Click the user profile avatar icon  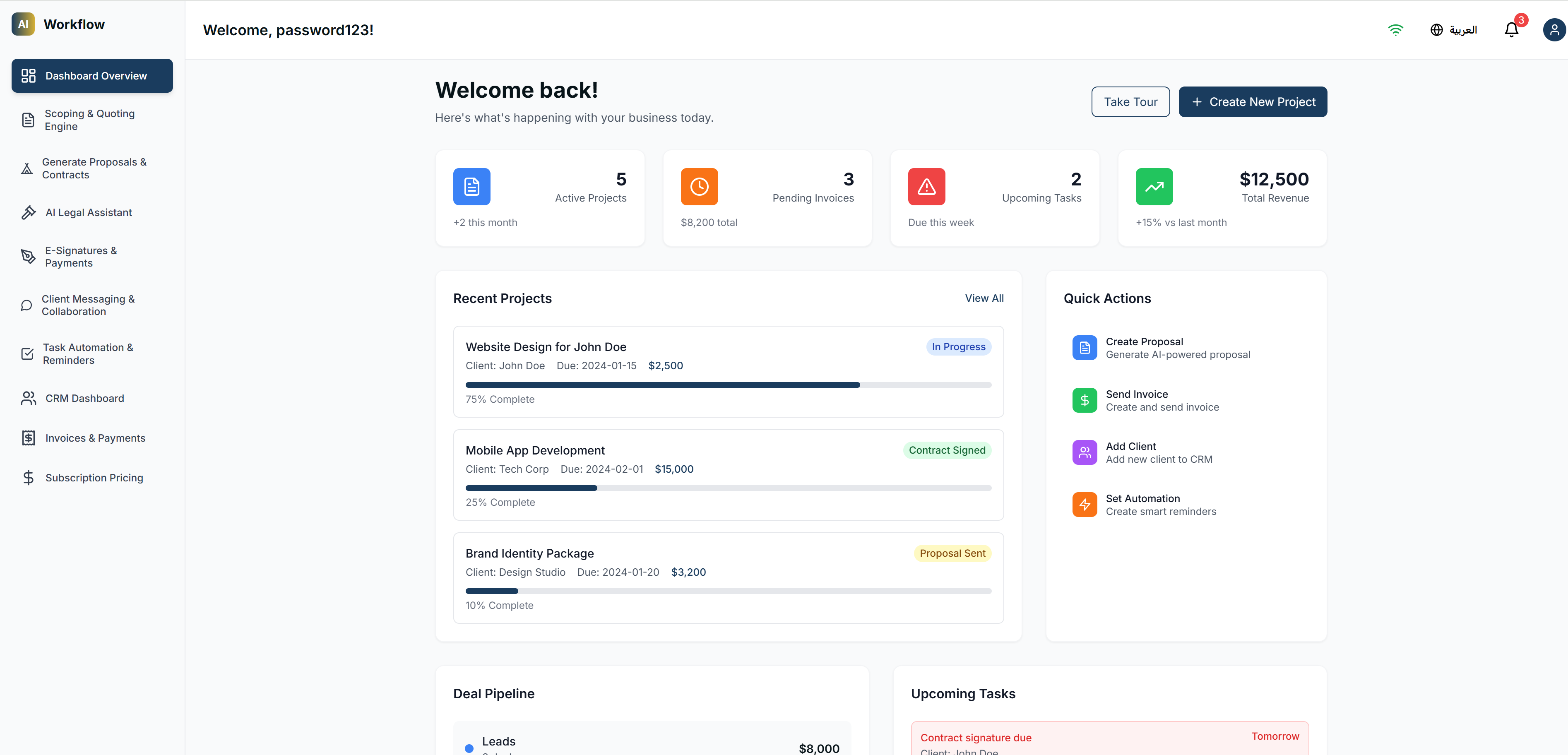(x=1554, y=30)
